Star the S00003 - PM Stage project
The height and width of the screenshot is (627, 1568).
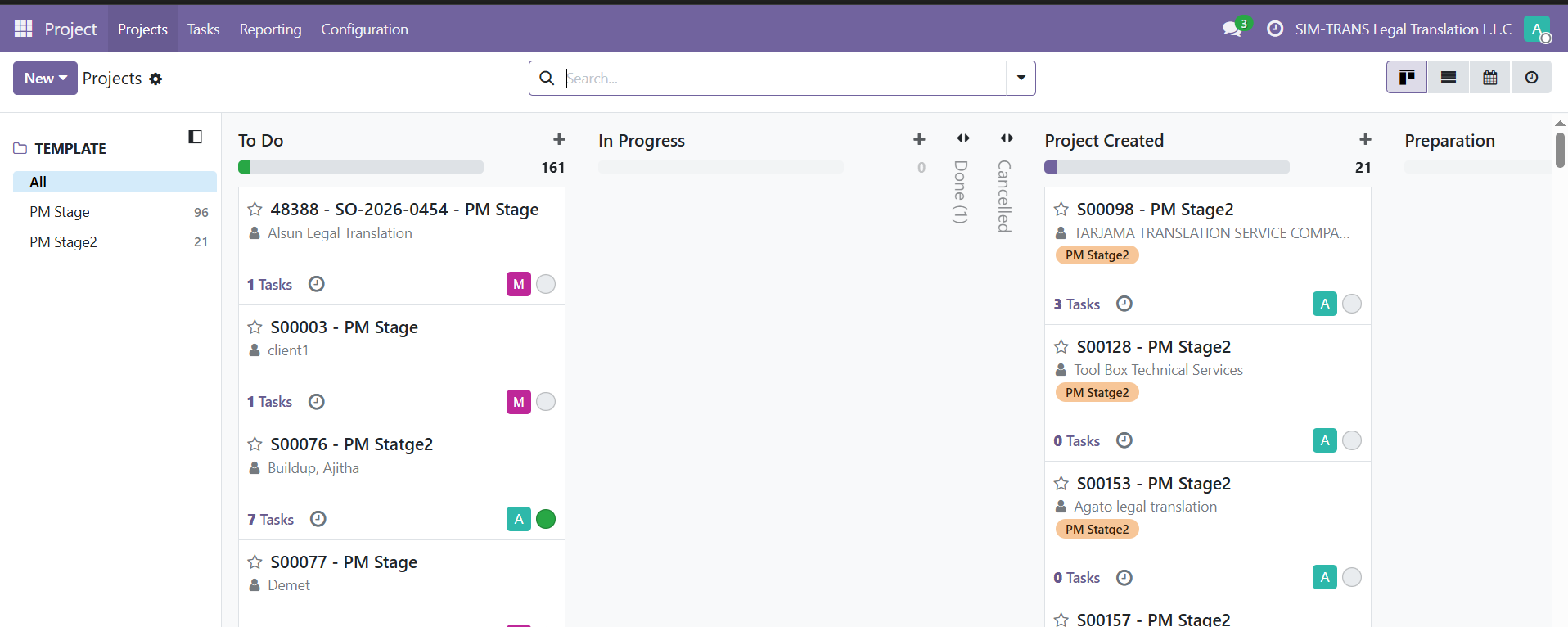[x=255, y=327]
